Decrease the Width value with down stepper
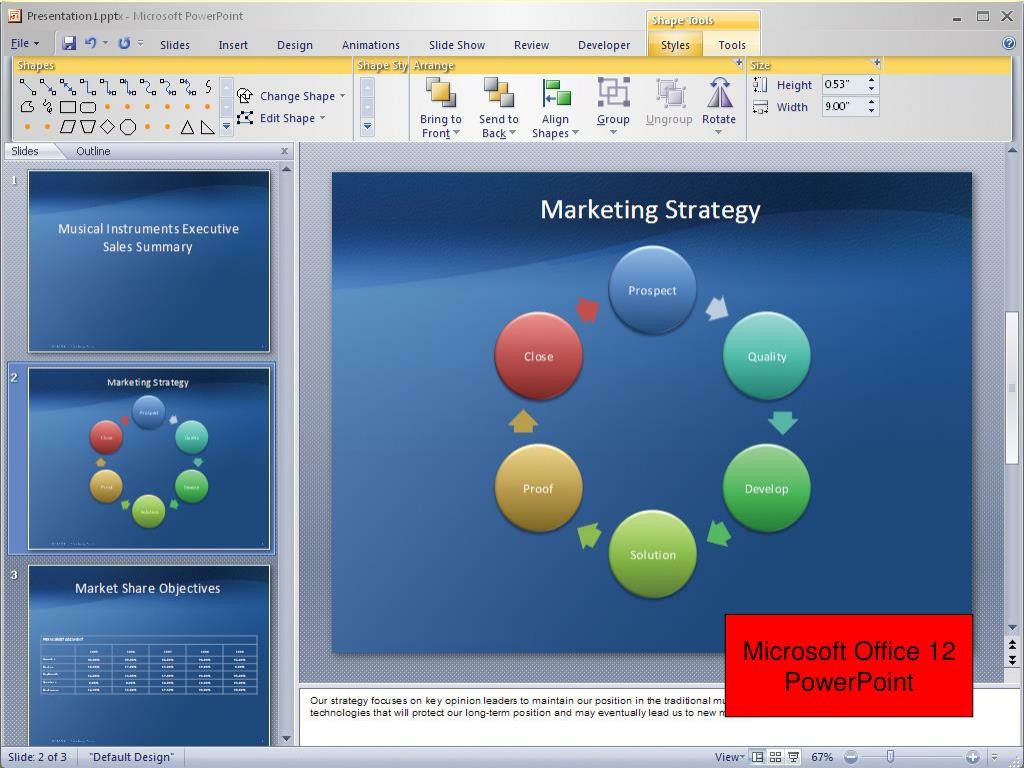 pos(871,111)
